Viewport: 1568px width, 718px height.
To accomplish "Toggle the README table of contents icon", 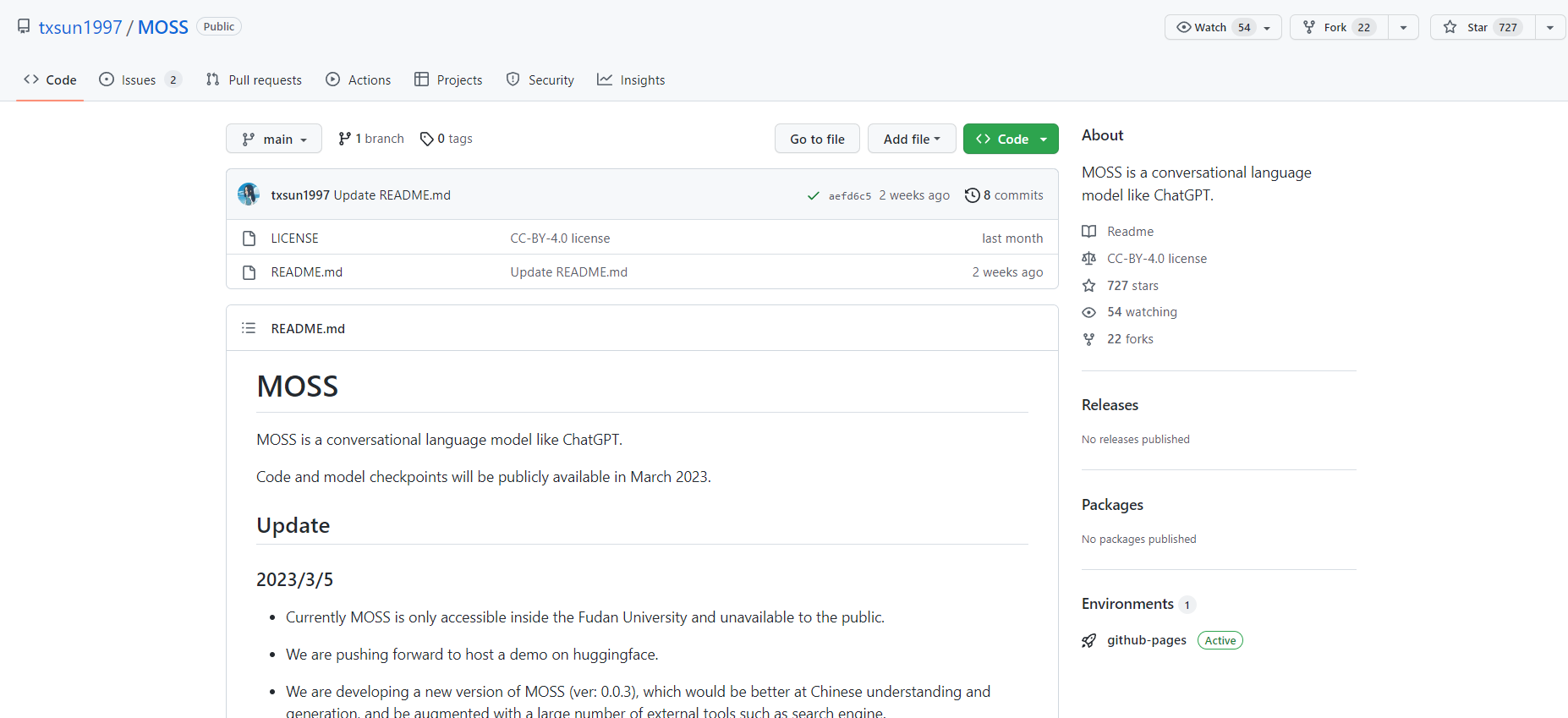I will (x=249, y=328).
